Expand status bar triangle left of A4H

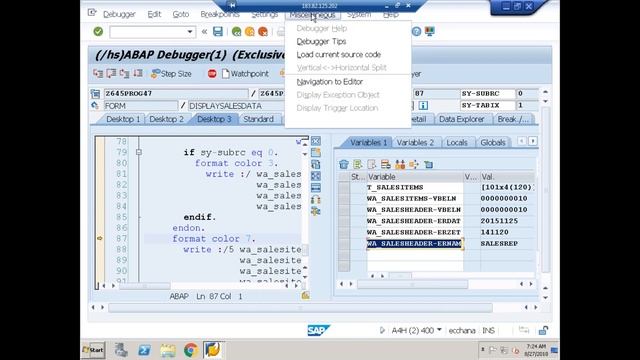(382, 330)
